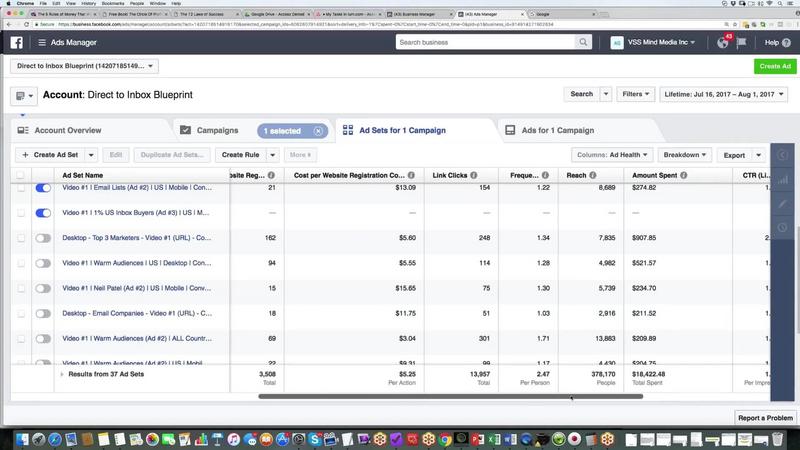Viewport: 800px width, 450px height.
Task: Click info icon beside Website Reg column
Action: [x=271, y=175]
